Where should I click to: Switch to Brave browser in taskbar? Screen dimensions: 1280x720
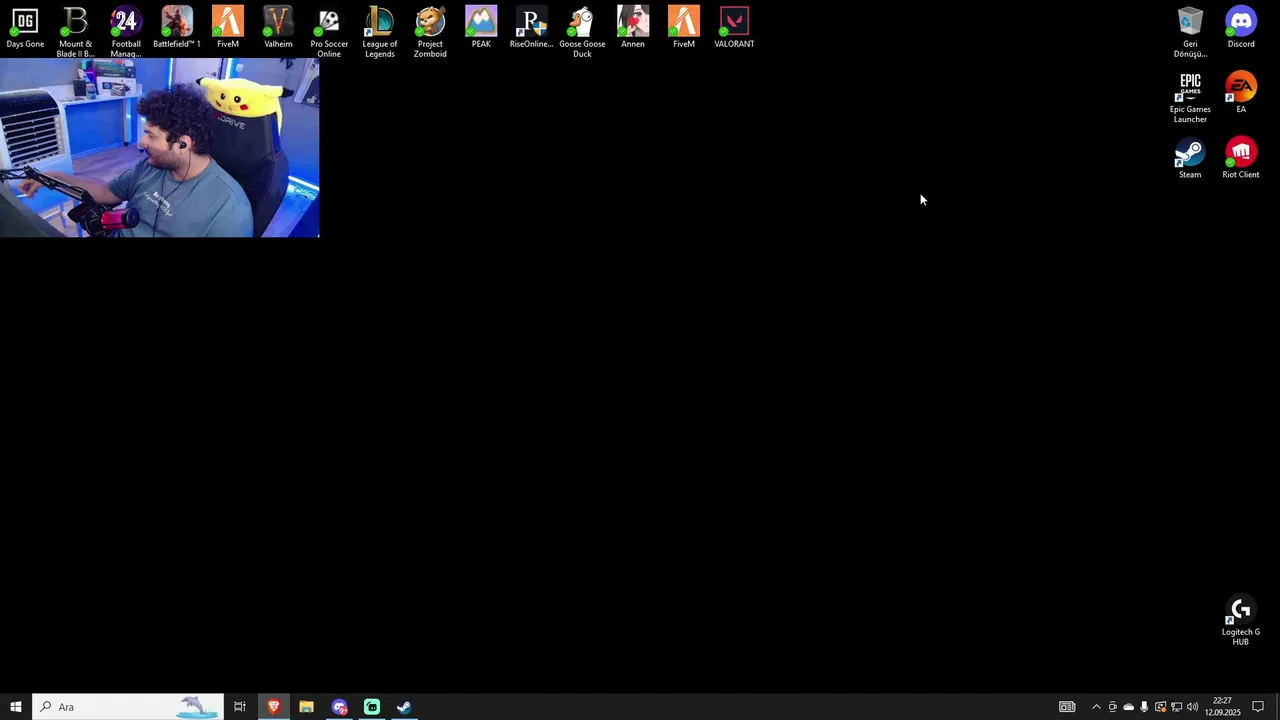(273, 707)
